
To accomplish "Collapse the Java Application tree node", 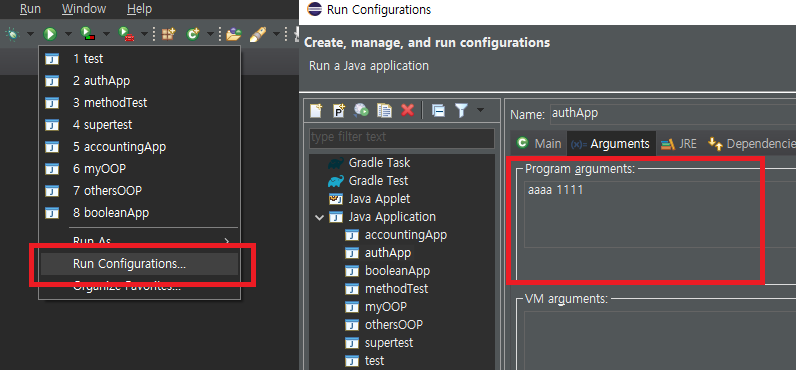I will pyautogui.click(x=319, y=217).
